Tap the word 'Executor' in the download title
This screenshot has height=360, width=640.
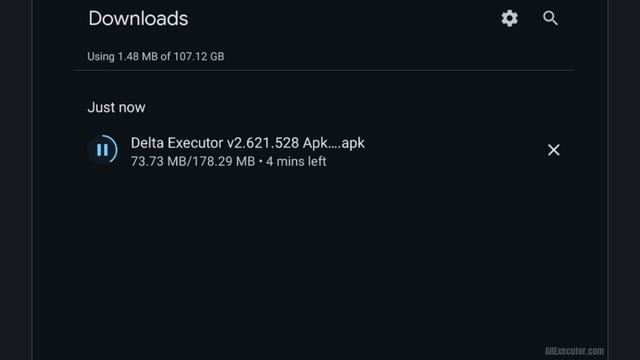[x=195, y=143]
